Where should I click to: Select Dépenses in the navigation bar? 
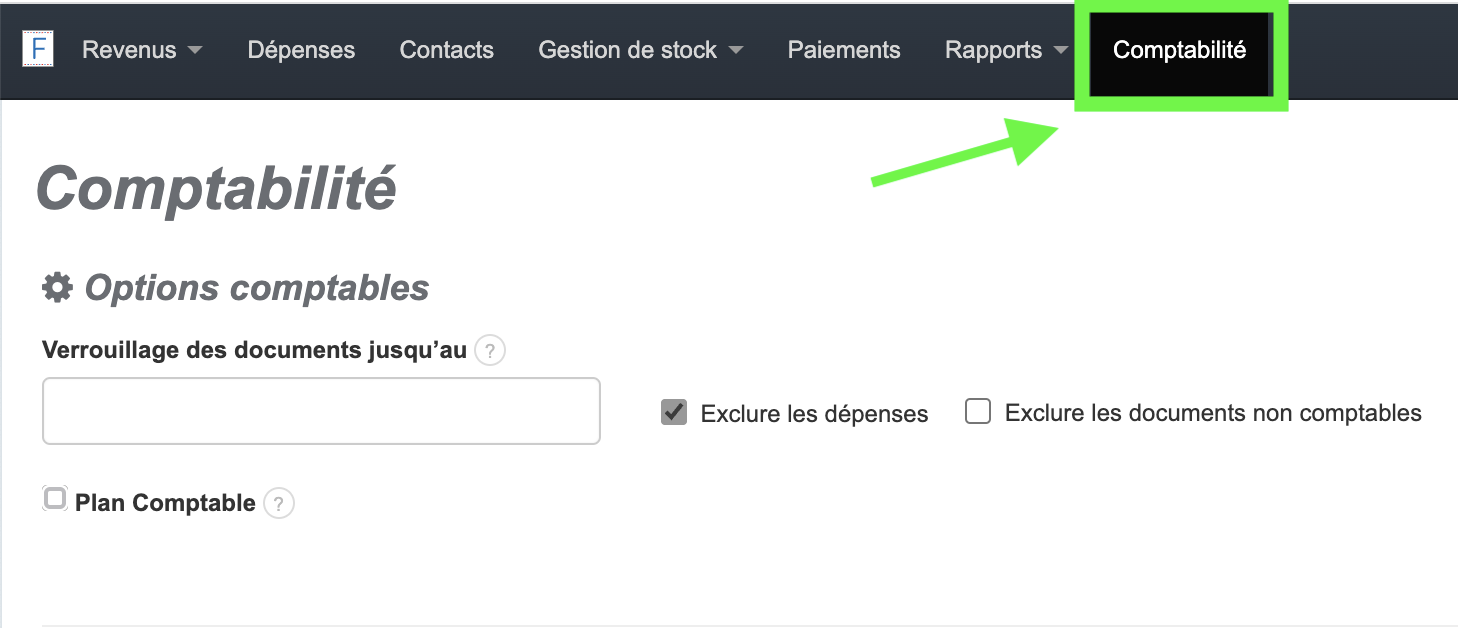coord(301,50)
